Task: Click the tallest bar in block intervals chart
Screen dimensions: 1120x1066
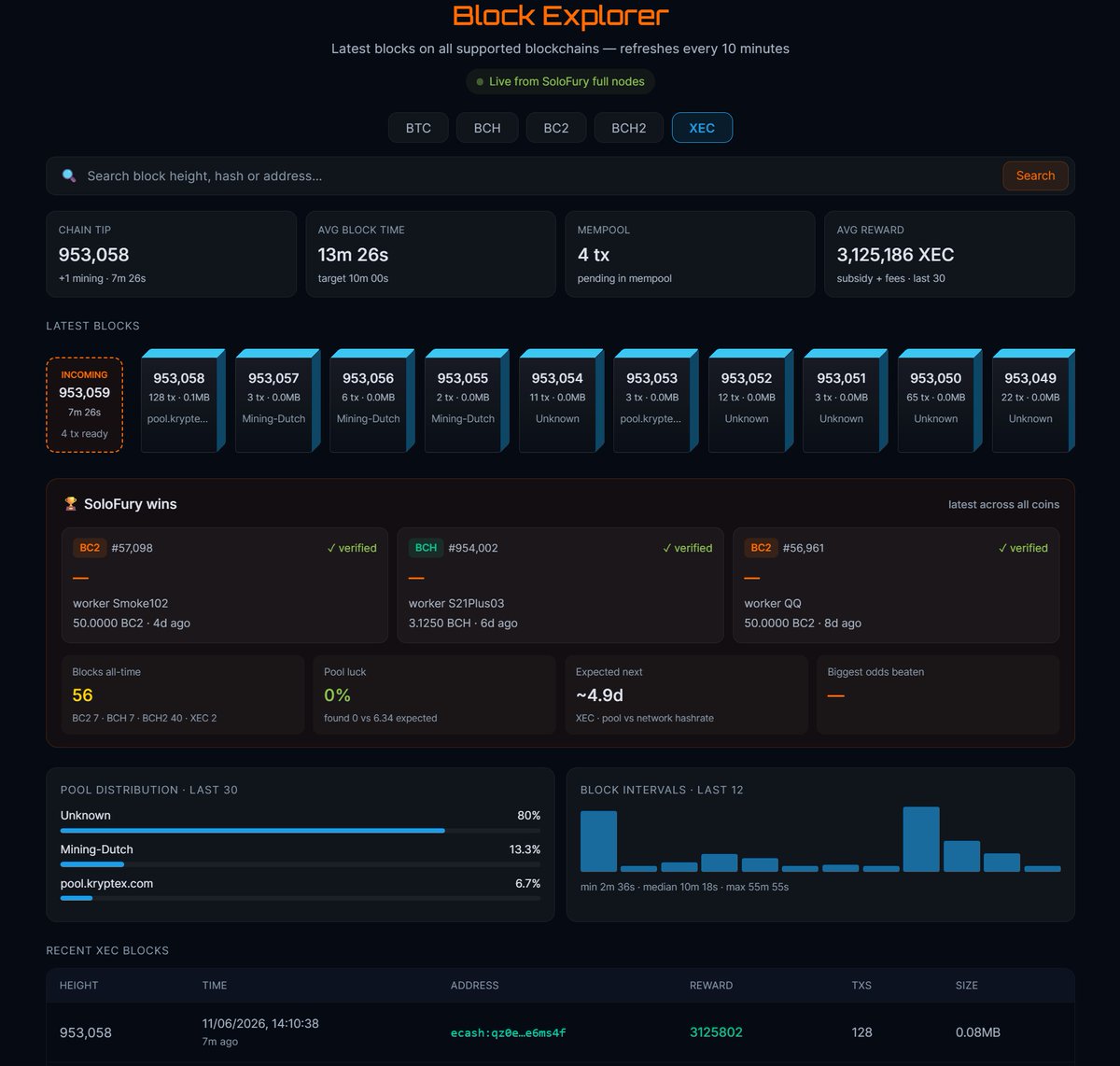Action: pyautogui.click(x=921, y=839)
